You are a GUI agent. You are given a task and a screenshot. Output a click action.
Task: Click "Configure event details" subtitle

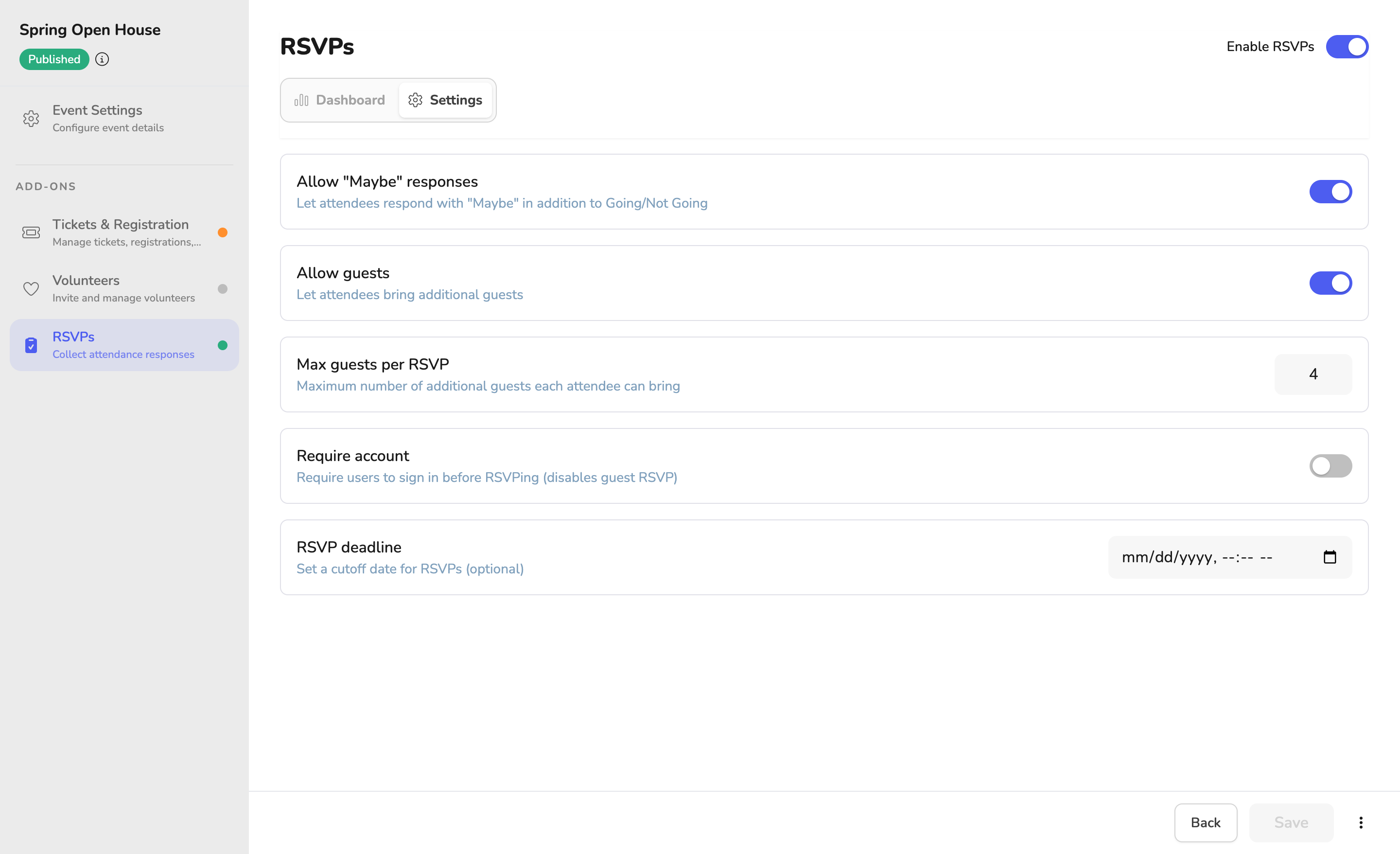coord(108,128)
